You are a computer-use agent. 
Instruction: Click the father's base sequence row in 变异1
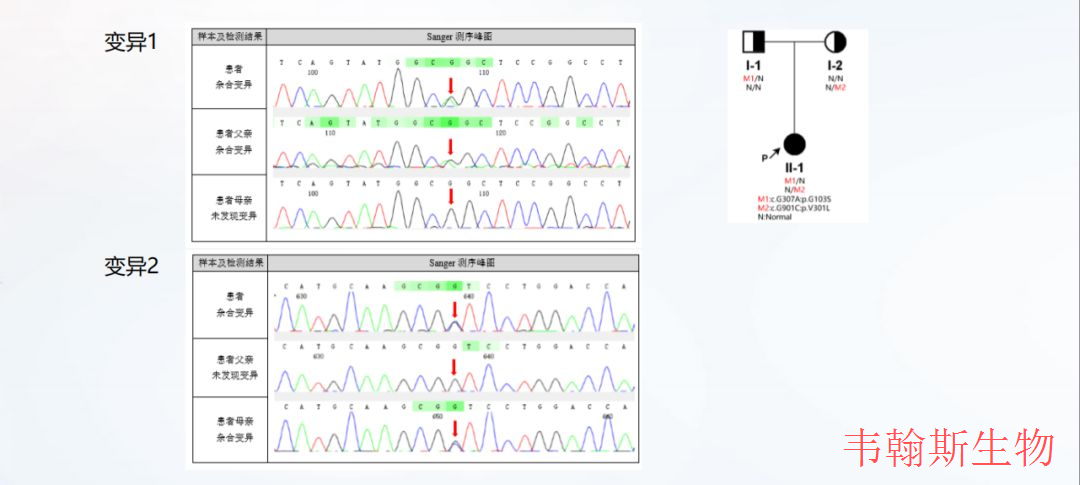452,123
